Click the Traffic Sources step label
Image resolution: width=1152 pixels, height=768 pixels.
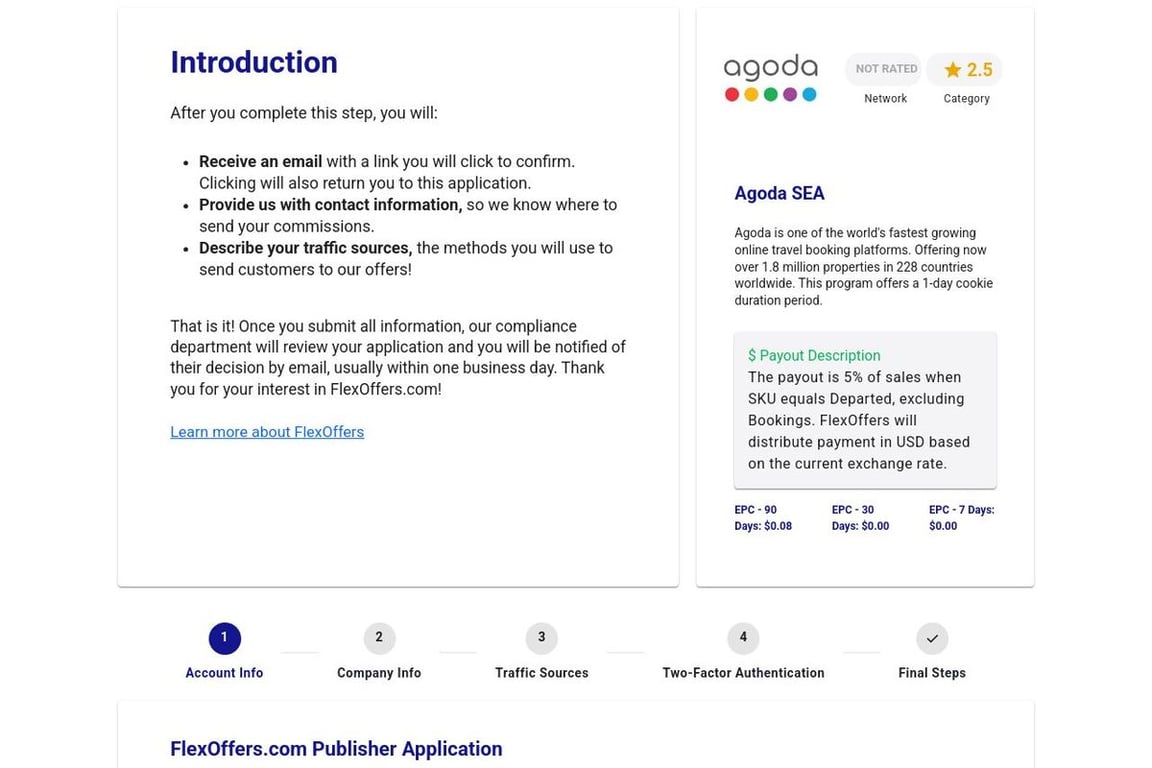coord(541,672)
